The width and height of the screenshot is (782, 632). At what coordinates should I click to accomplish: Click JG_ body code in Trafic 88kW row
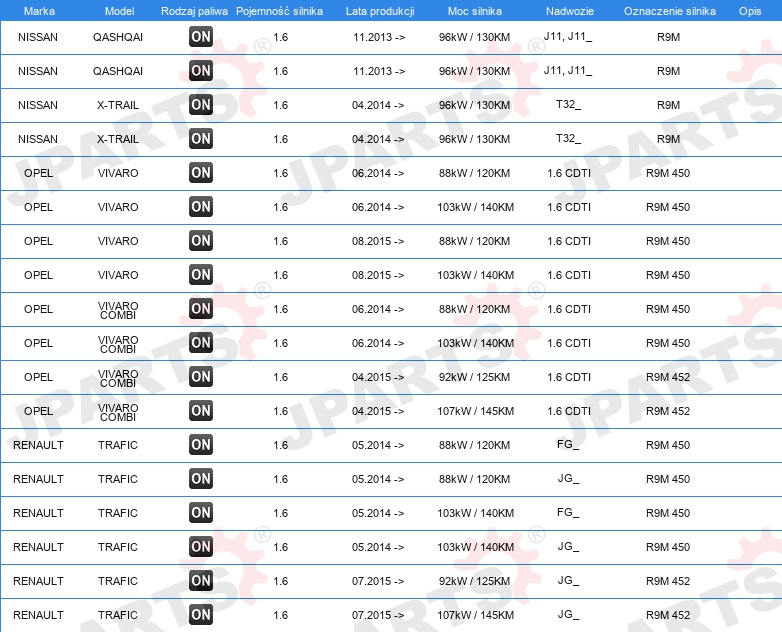pyautogui.click(x=568, y=478)
